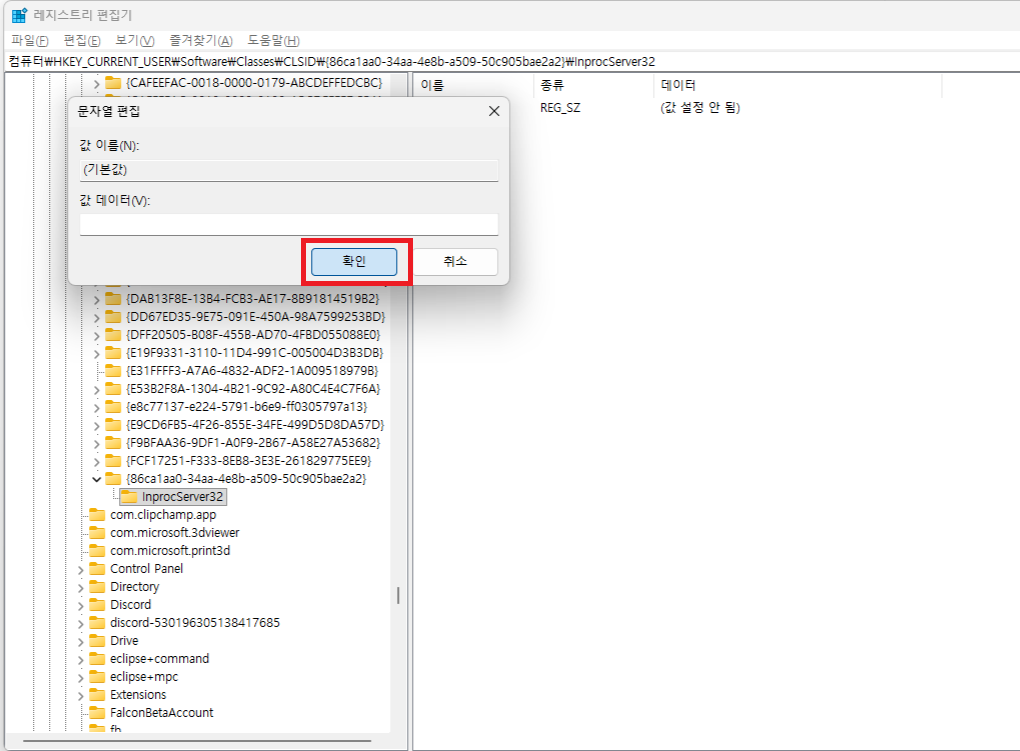Image resolution: width=1020 pixels, height=751 pixels.
Task: Click folder icon of {E9CD6FB5-4F26-855E-34FE-499D5D8DA57D}
Action: (113, 425)
